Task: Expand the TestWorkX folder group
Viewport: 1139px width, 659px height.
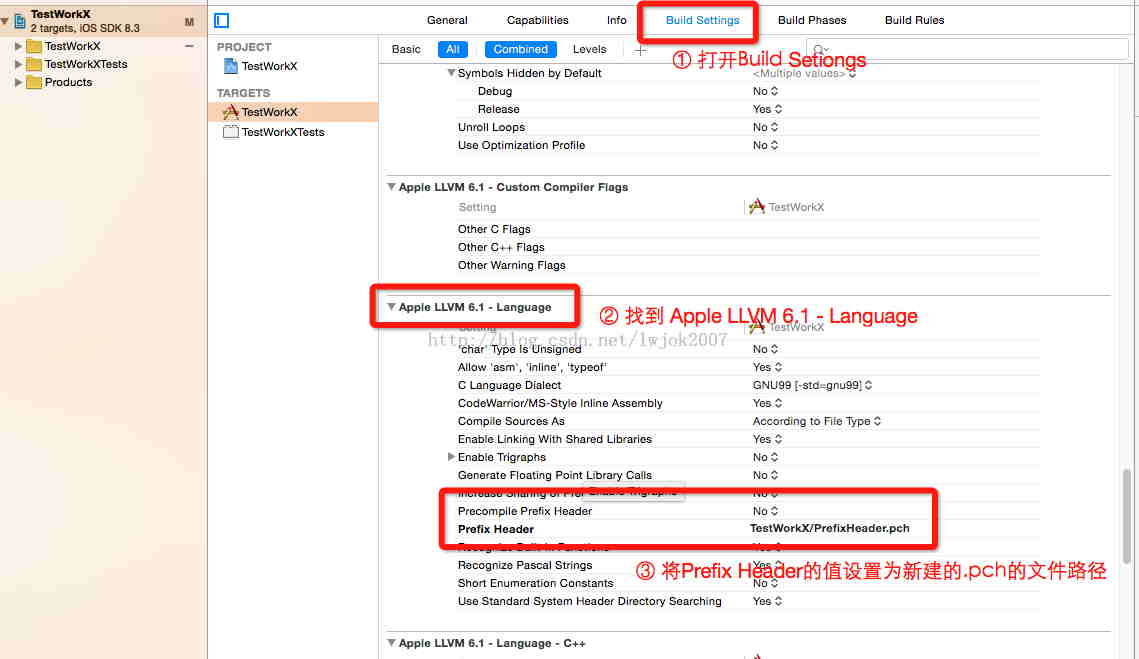Action: pyautogui.click(x=18, y=47)
